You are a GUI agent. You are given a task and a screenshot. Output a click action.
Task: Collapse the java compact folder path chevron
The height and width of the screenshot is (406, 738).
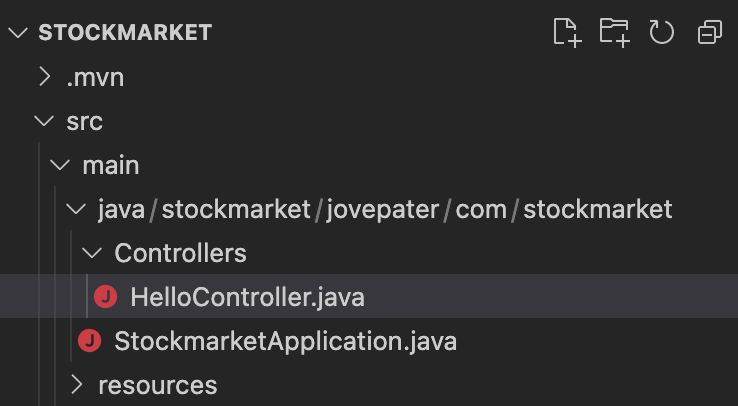[x=76, y=209]
